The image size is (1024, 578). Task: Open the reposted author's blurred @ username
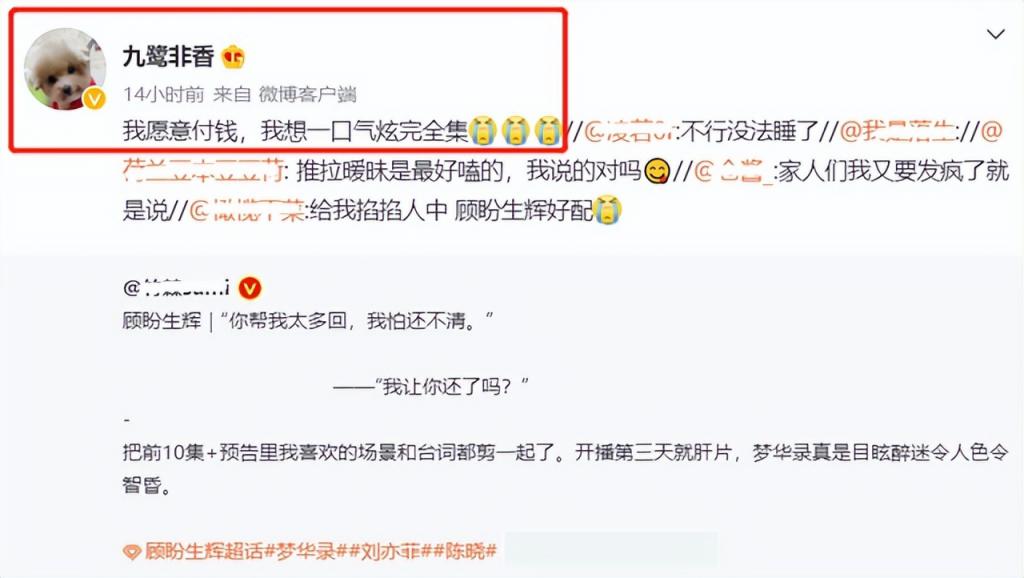[x=176, y=287]
